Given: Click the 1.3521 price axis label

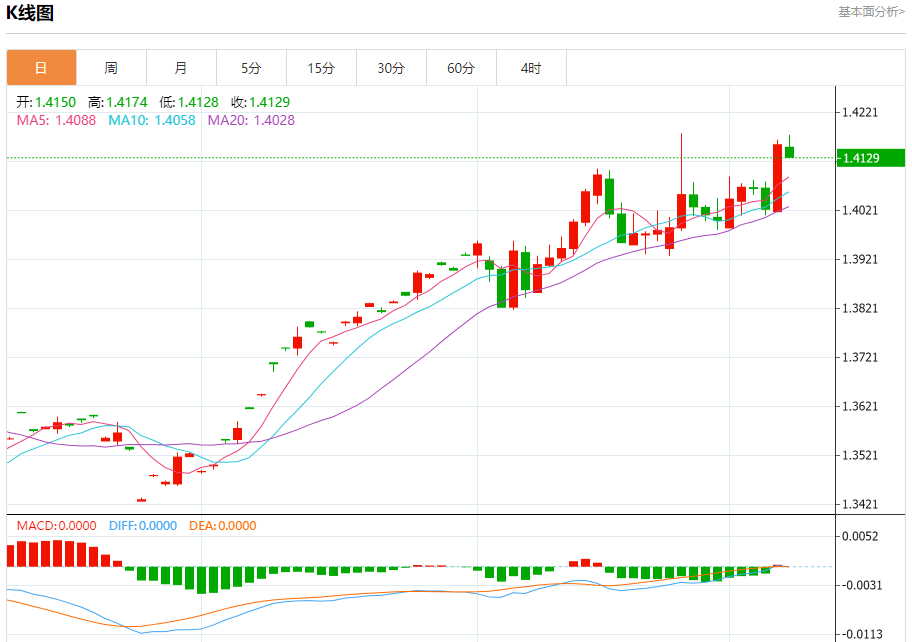Looking at the screenshot, I should click(x=860, y=455).
